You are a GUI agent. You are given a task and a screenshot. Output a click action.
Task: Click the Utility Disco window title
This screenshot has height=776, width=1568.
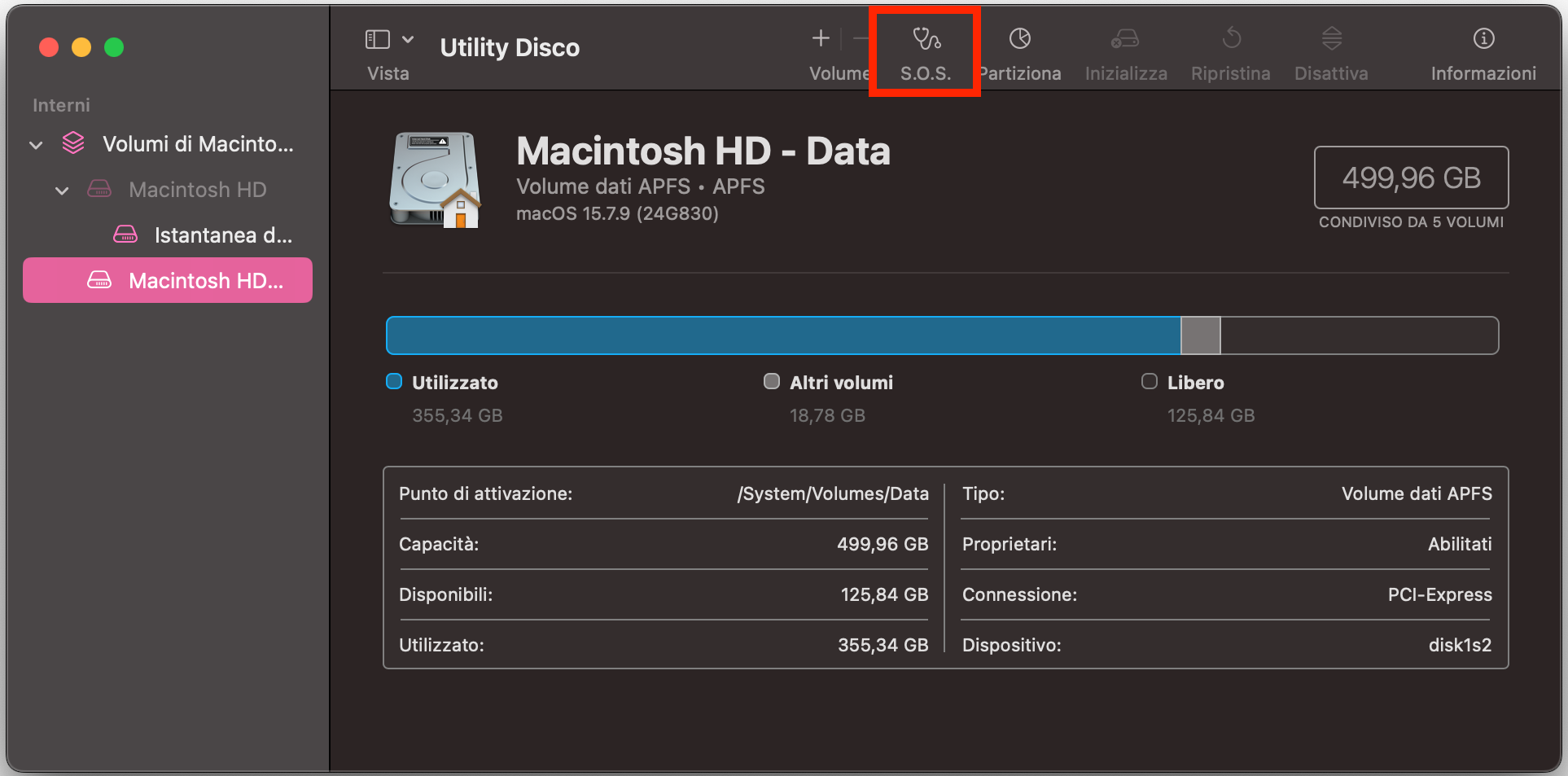pos(510,47)
